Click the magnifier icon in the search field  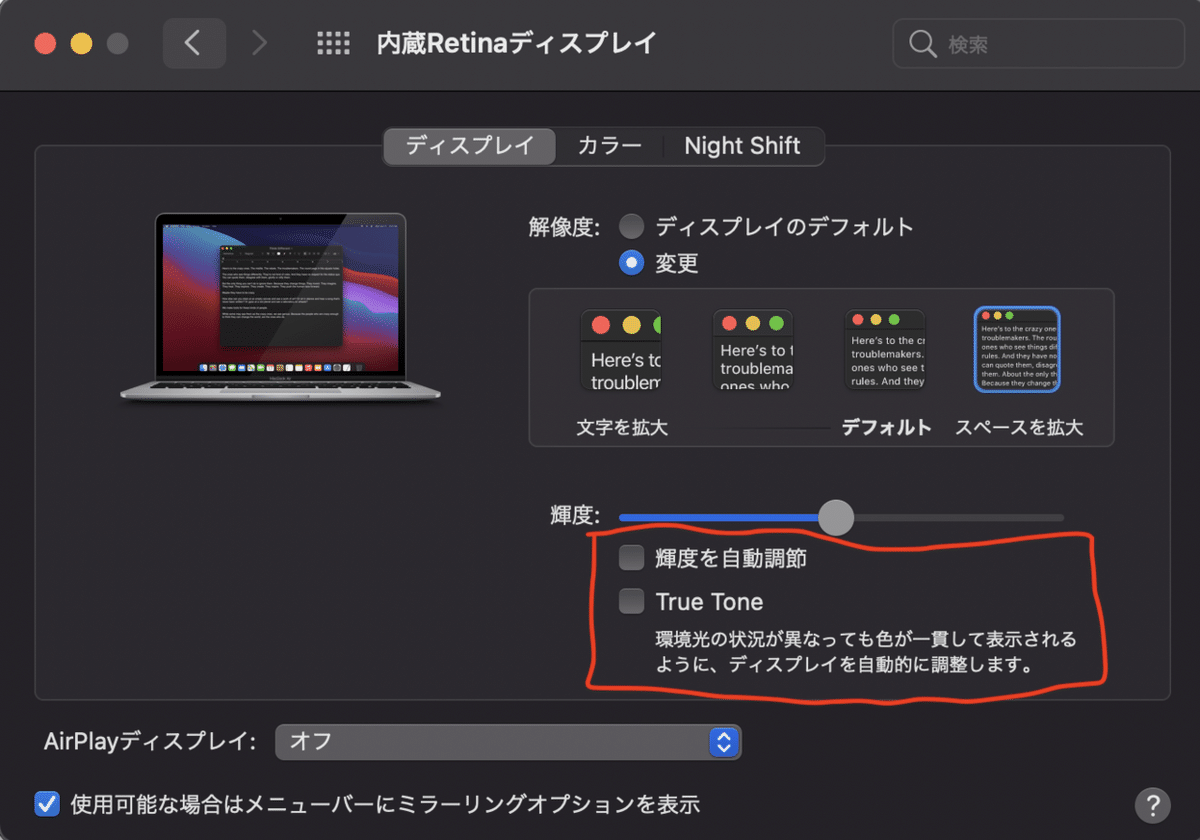tap(921, 43)
